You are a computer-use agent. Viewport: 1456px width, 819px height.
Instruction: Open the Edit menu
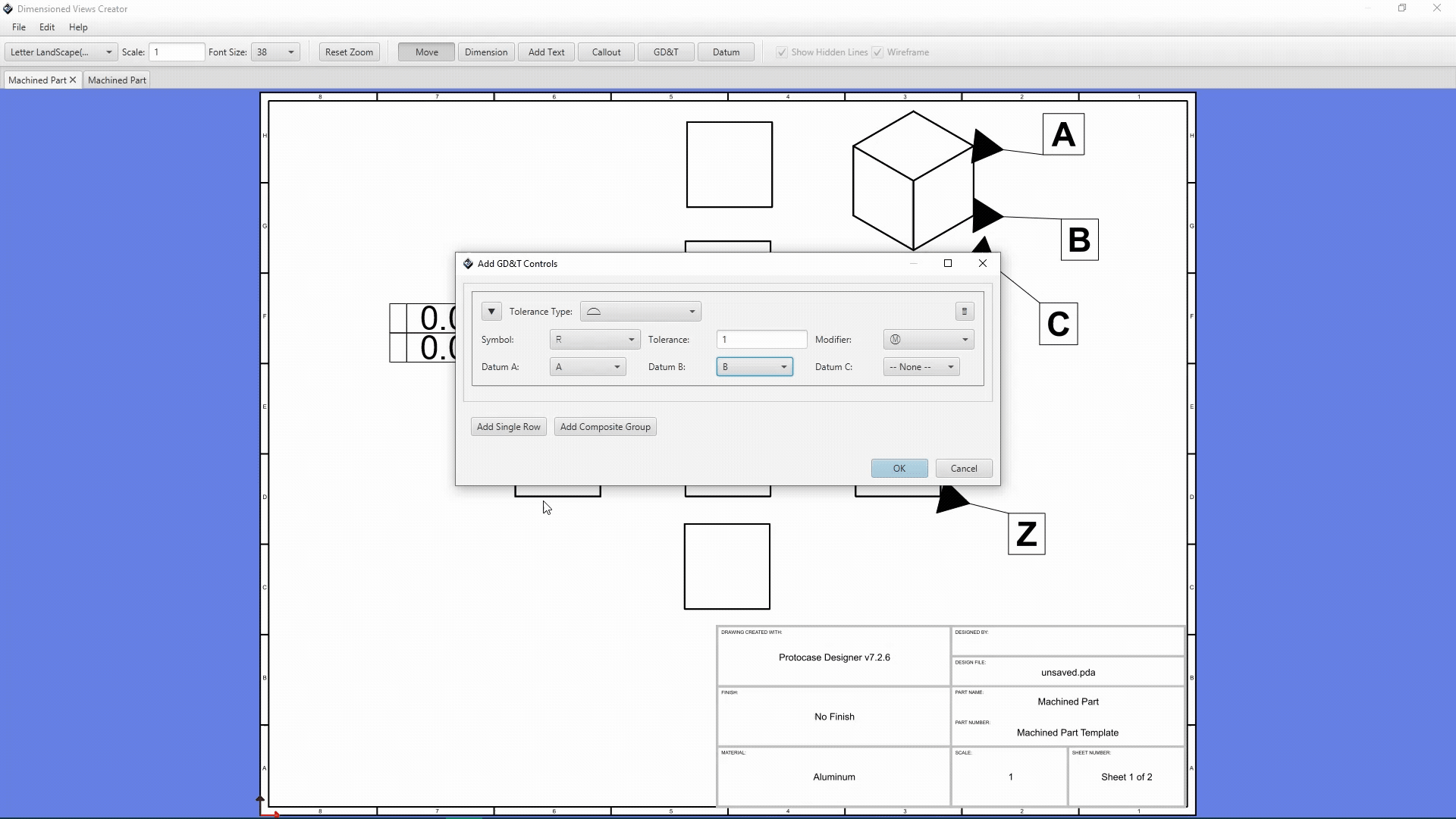(47, 27)
